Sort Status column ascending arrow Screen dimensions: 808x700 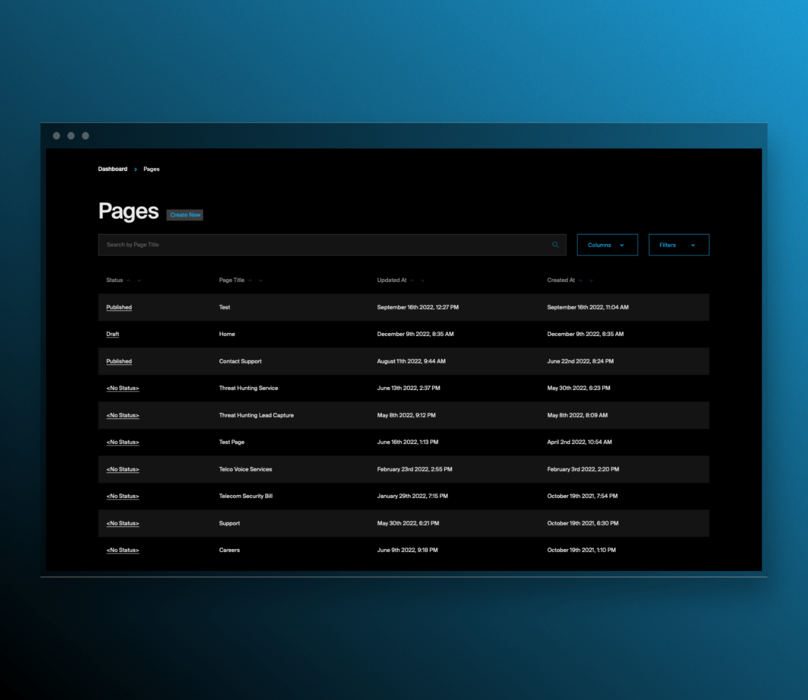pos(128,280)
